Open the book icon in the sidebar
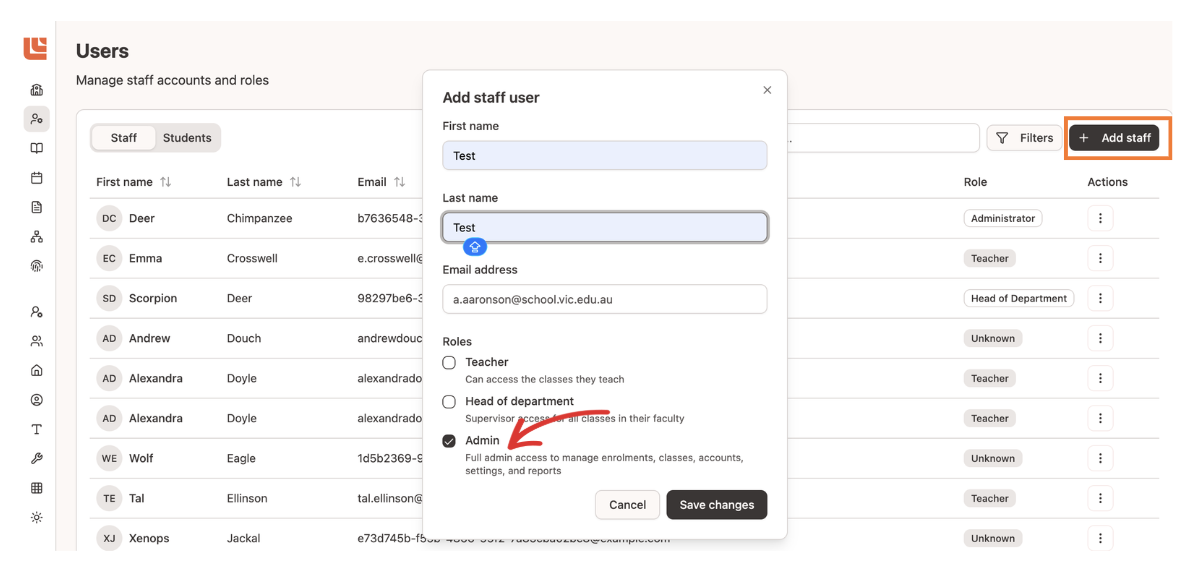The width and height of the screenshot is (1194, 586). [x=37, y=148]
